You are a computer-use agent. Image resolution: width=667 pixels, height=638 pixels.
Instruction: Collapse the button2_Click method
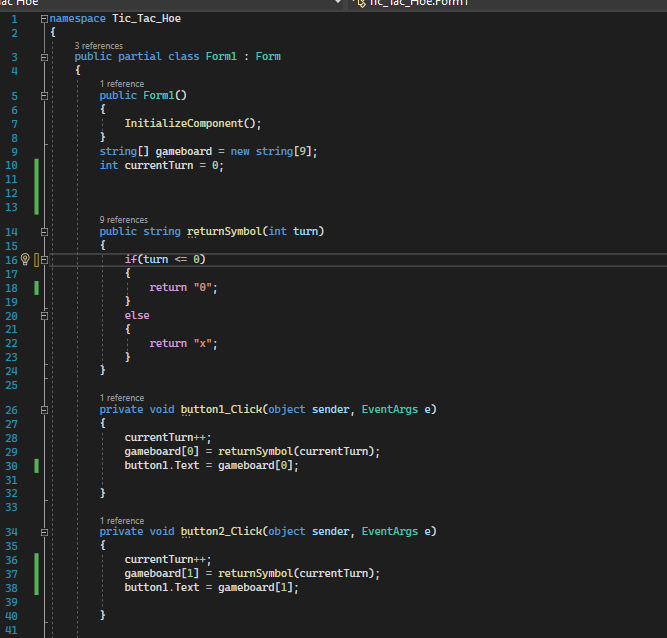[x=44, y=532]
